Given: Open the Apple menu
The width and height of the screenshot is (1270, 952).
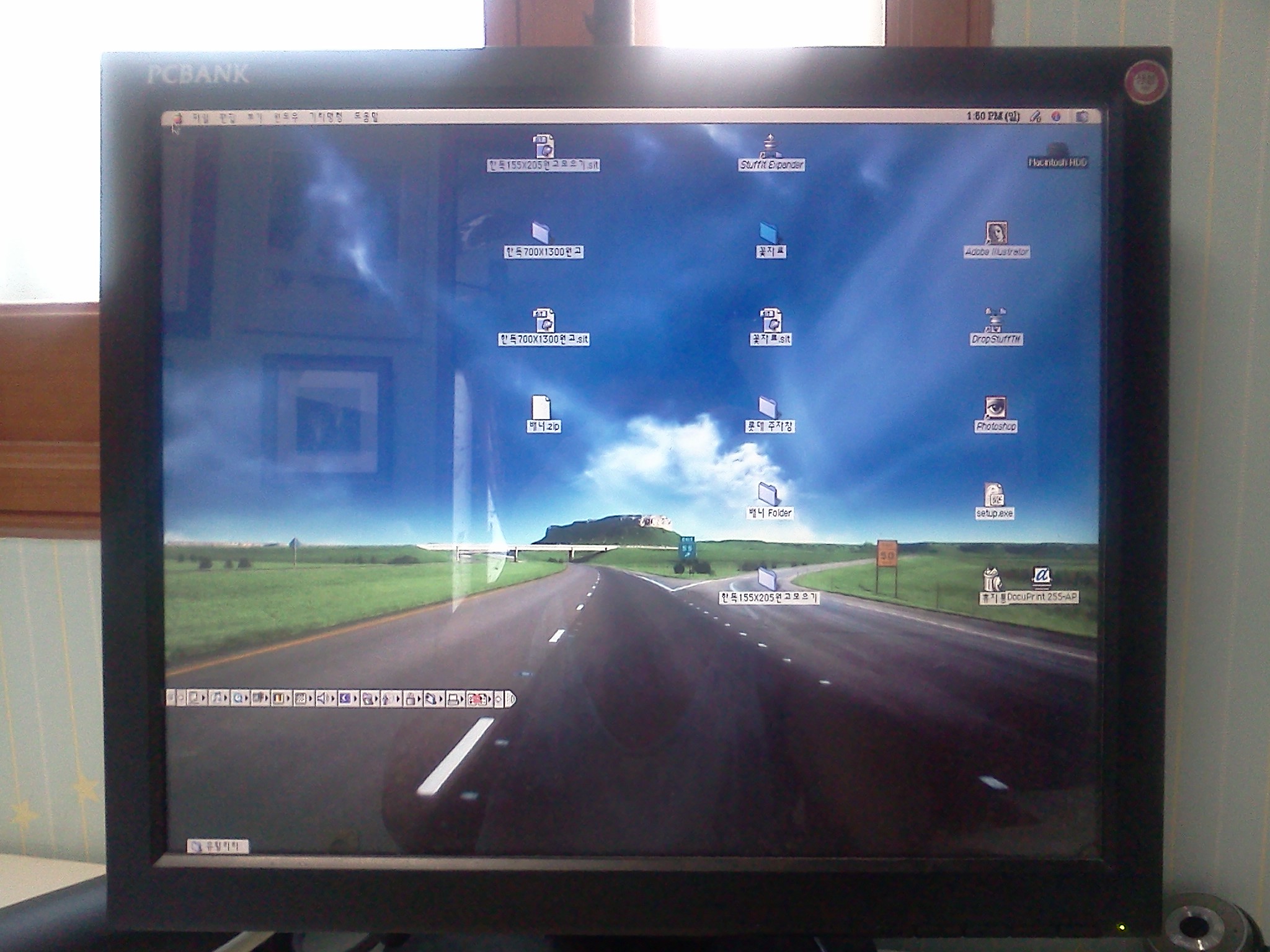Looking at the screenshot, I should [178, 118].
